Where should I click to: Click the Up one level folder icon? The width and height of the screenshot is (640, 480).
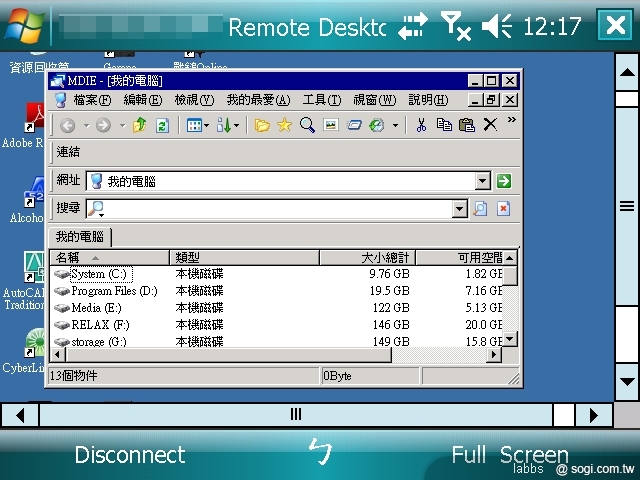[140, 125]
